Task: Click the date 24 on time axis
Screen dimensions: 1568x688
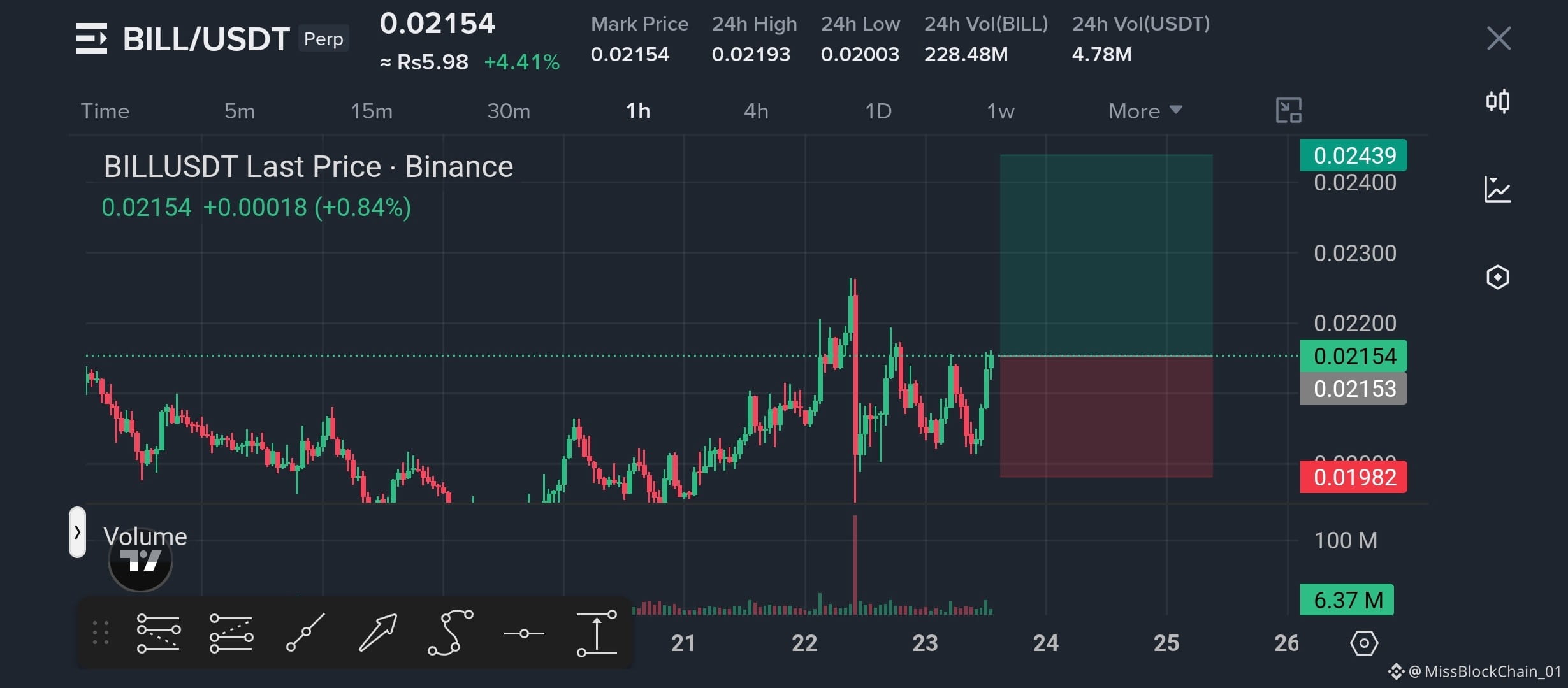Action: (x=1045, y=643)
